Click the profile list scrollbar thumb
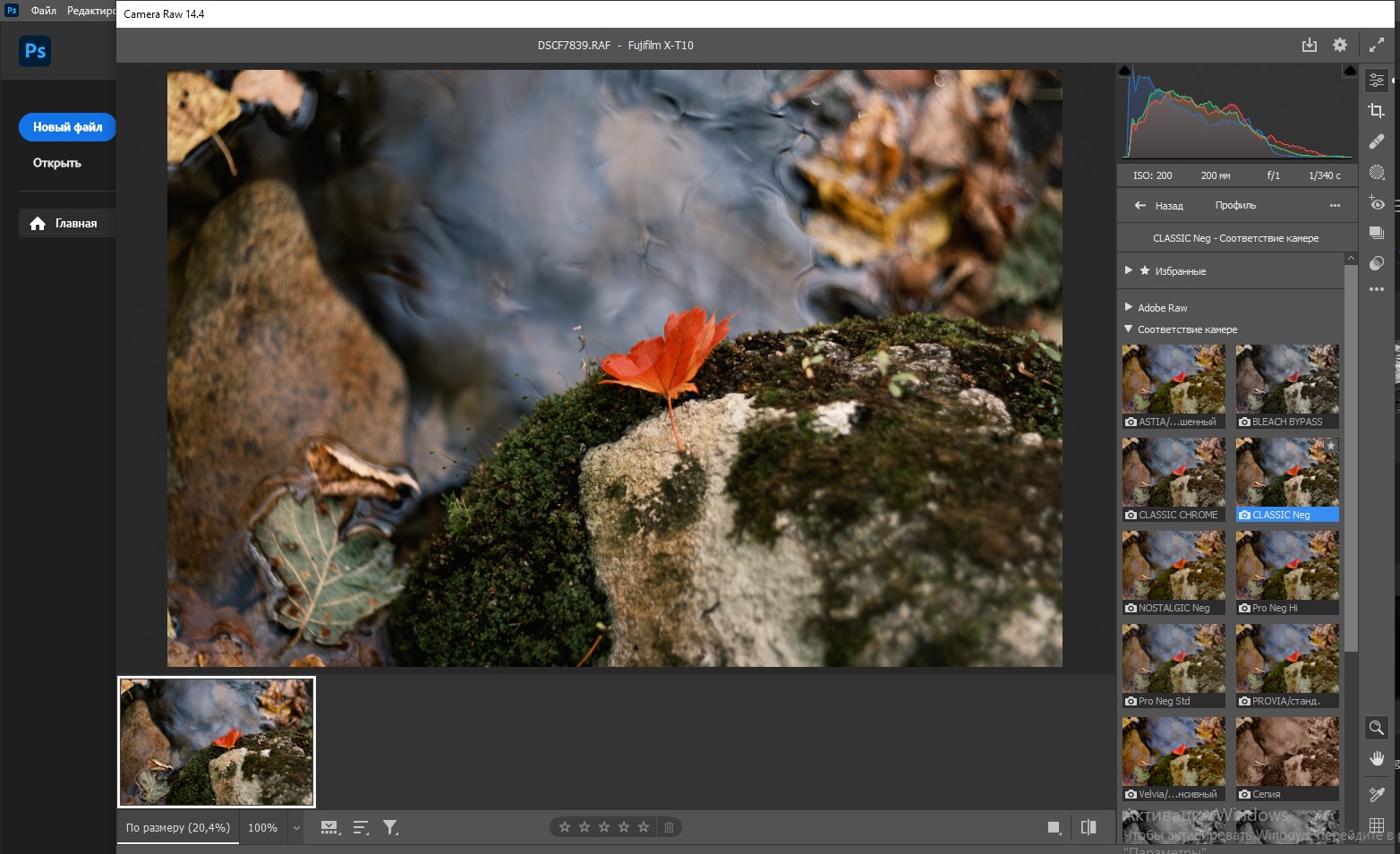 (x=1352, y=458)
